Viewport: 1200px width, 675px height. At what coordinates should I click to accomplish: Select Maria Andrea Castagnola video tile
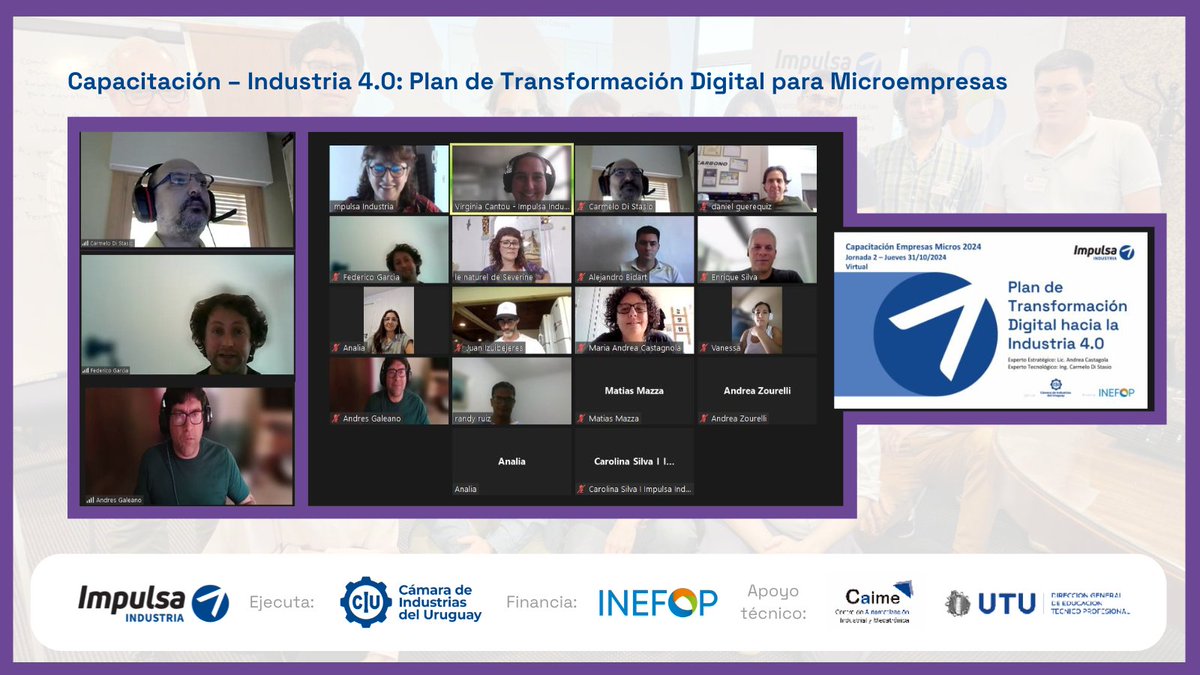tap(634, 321)
